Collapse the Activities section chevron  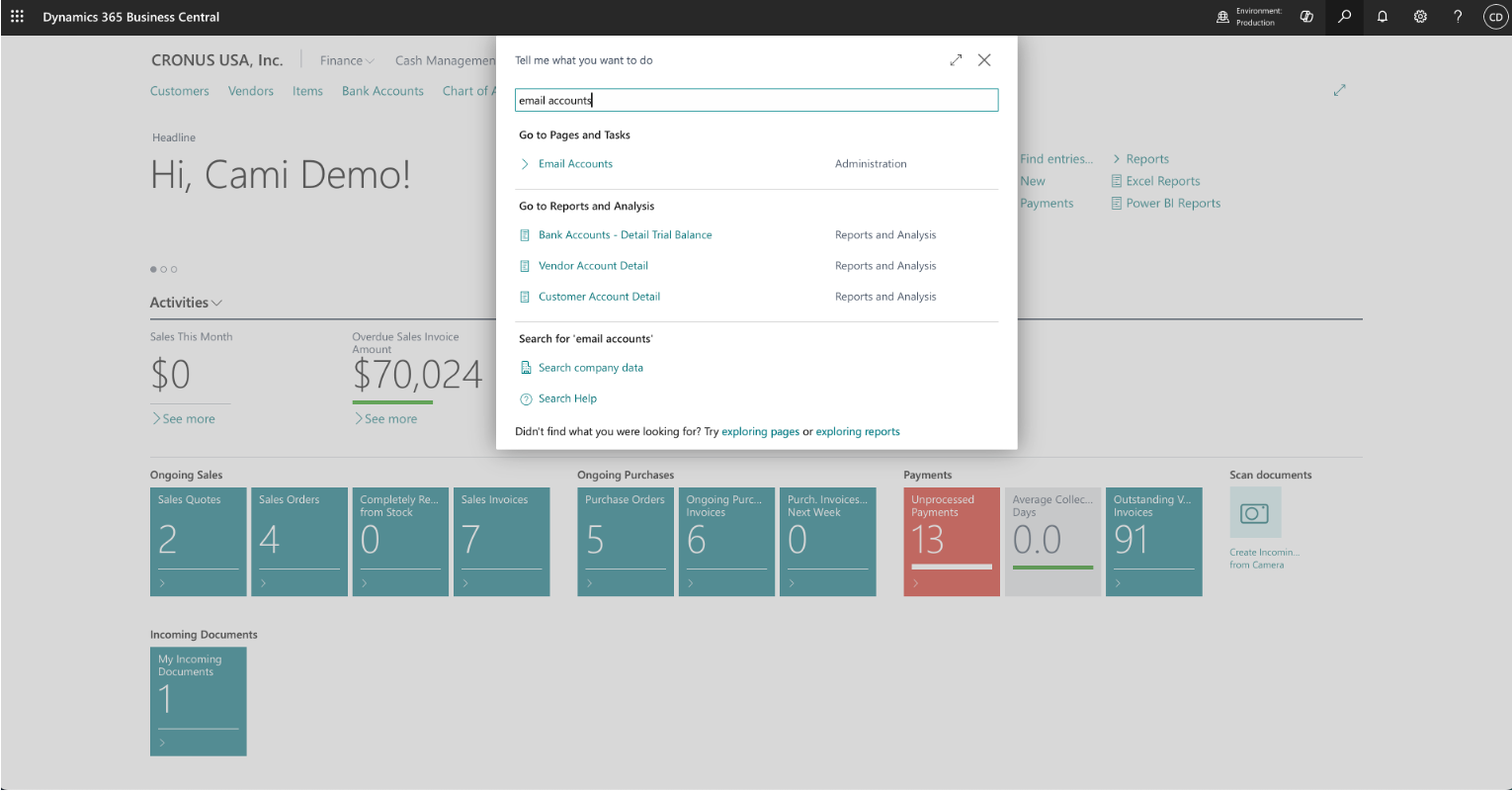coord(216,303)
